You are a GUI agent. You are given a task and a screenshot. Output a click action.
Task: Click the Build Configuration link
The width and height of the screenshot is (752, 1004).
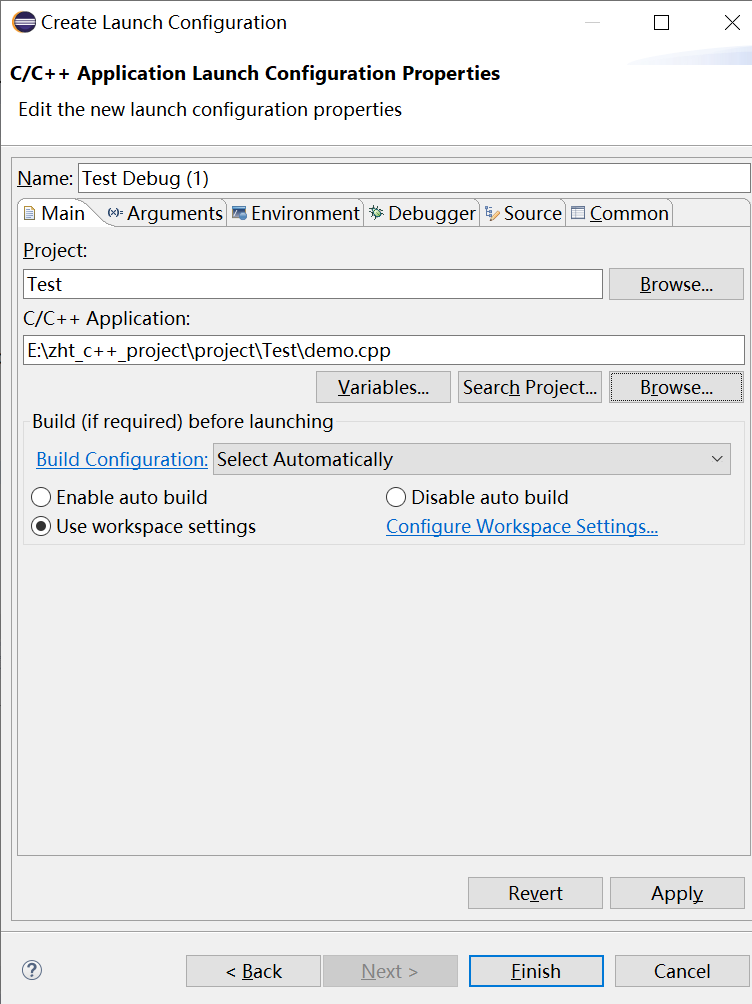click(120, 459)
